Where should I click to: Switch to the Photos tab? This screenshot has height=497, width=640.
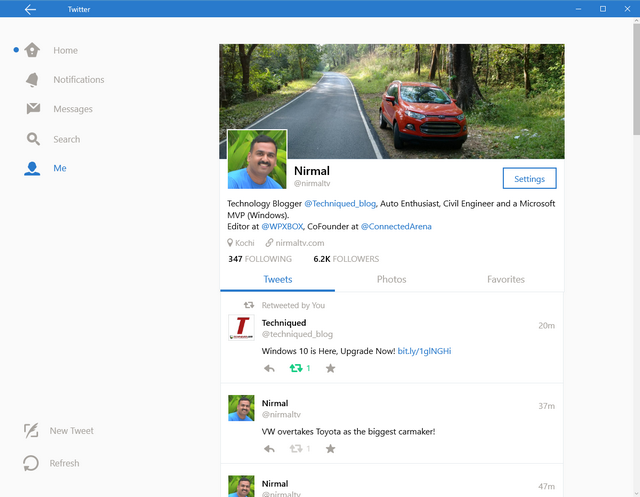pyautogui.click(x=391, y=280)
